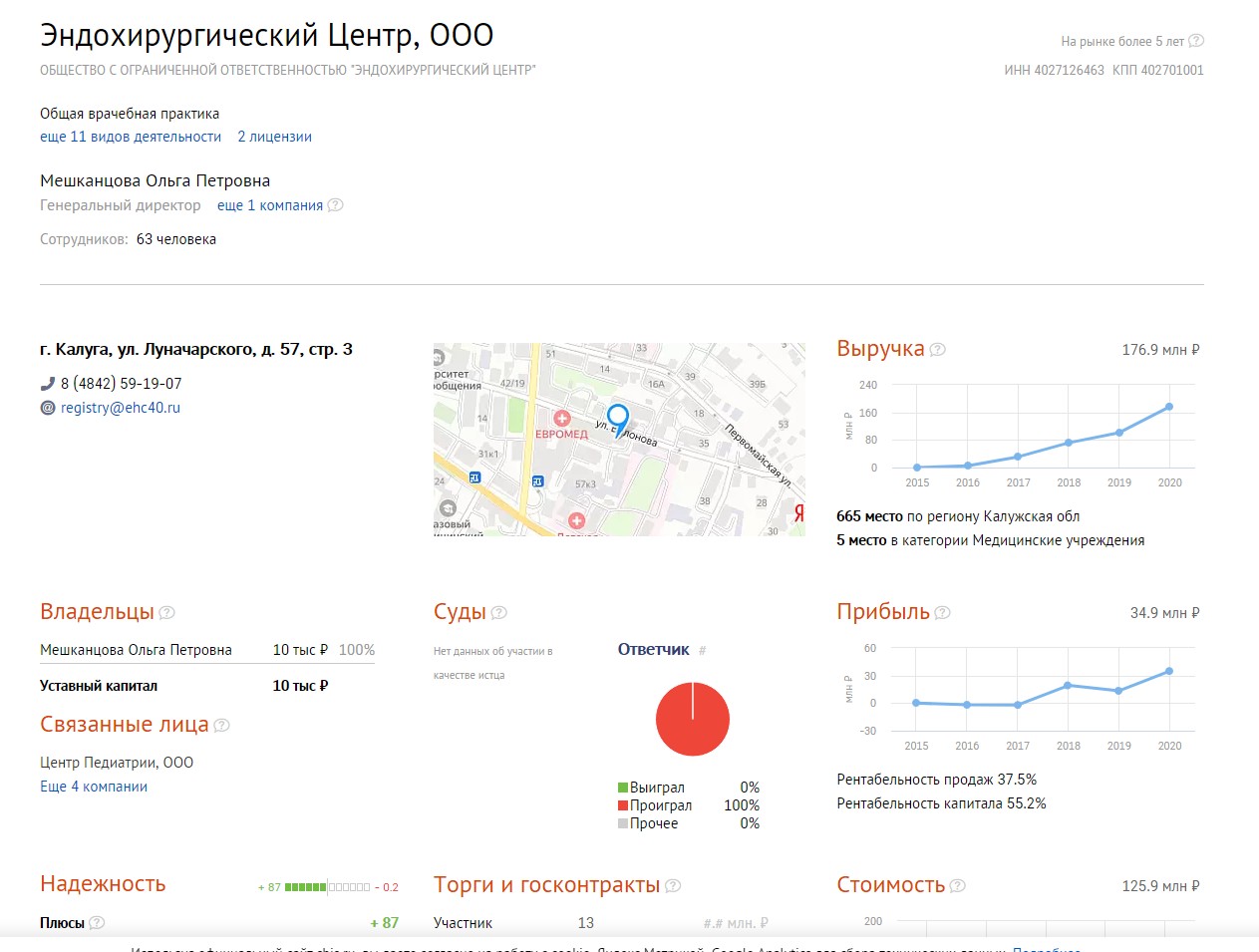This screenshot has width=1259, height=952.
Task: Click the red pie chart for Проиграл
Action: [692, 719]
